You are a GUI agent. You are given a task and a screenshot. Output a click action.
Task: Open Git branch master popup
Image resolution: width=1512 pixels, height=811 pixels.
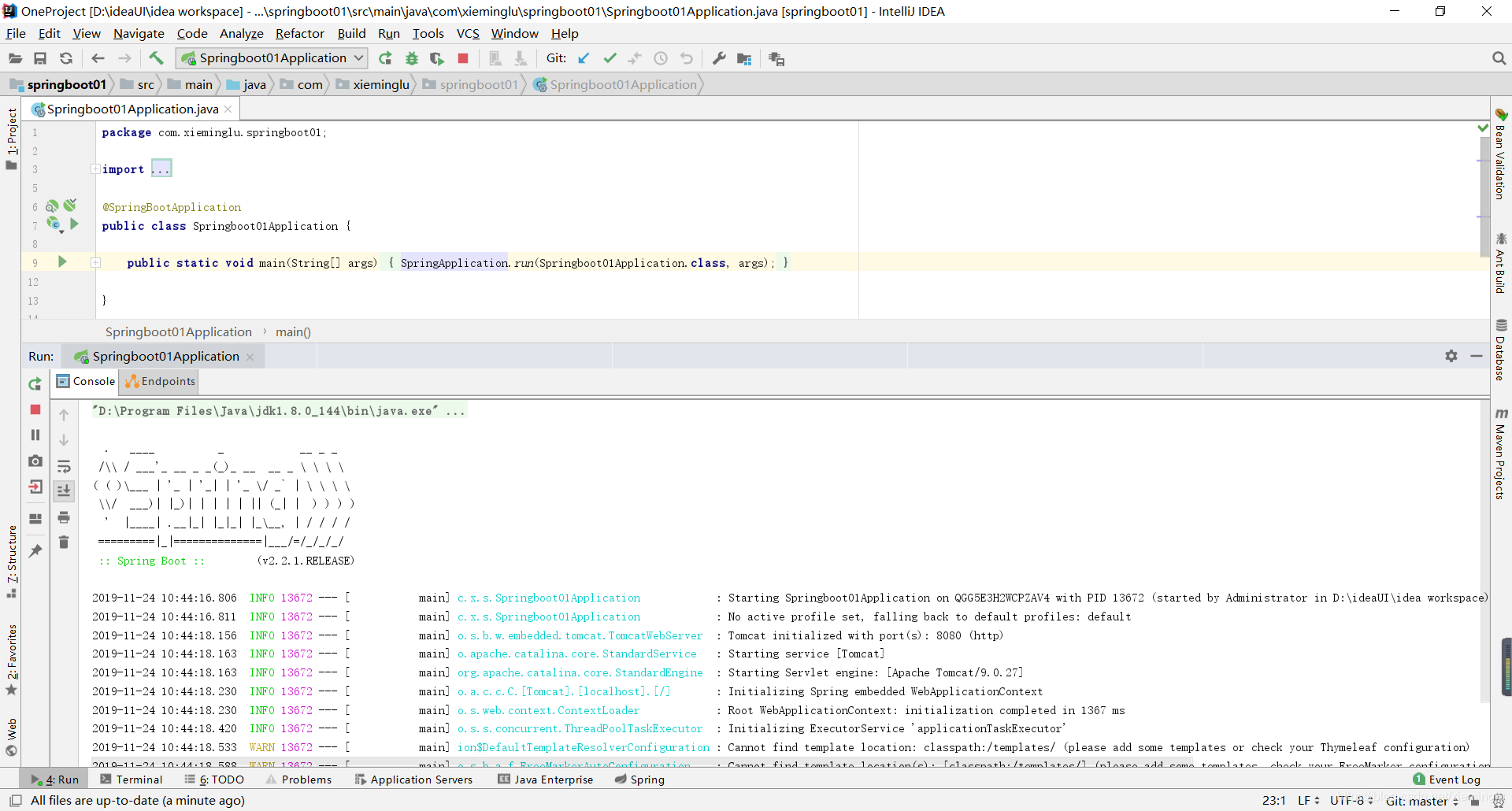1422,801
